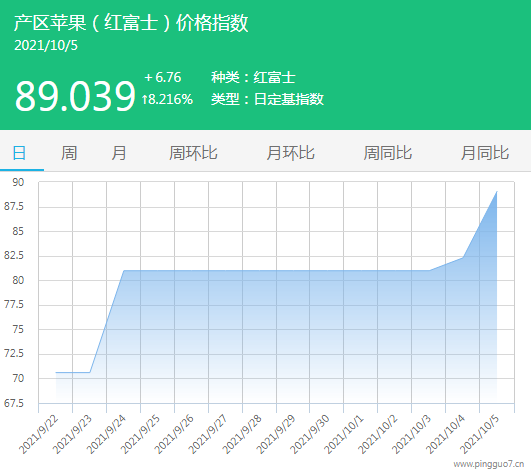
Task: Click 种类：红富士 label
Action: pyautogui.click(x=253, y=78)
